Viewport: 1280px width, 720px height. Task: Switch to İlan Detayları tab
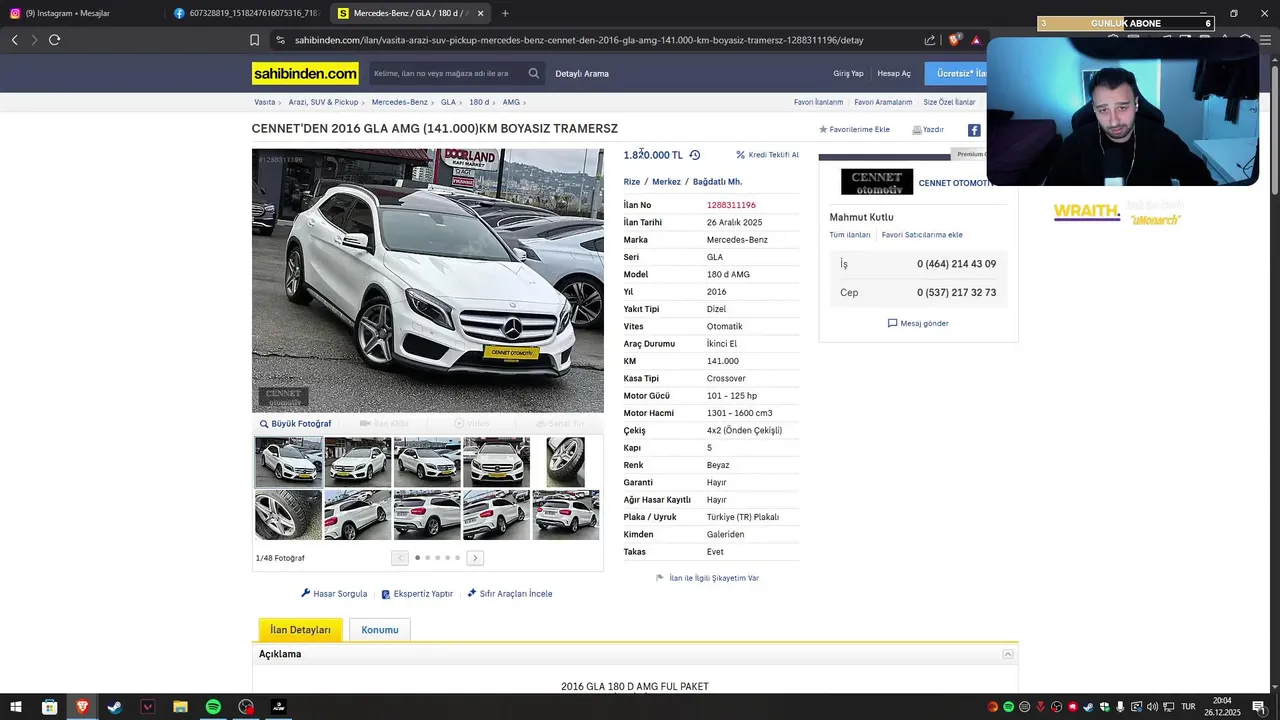point(300,630)
